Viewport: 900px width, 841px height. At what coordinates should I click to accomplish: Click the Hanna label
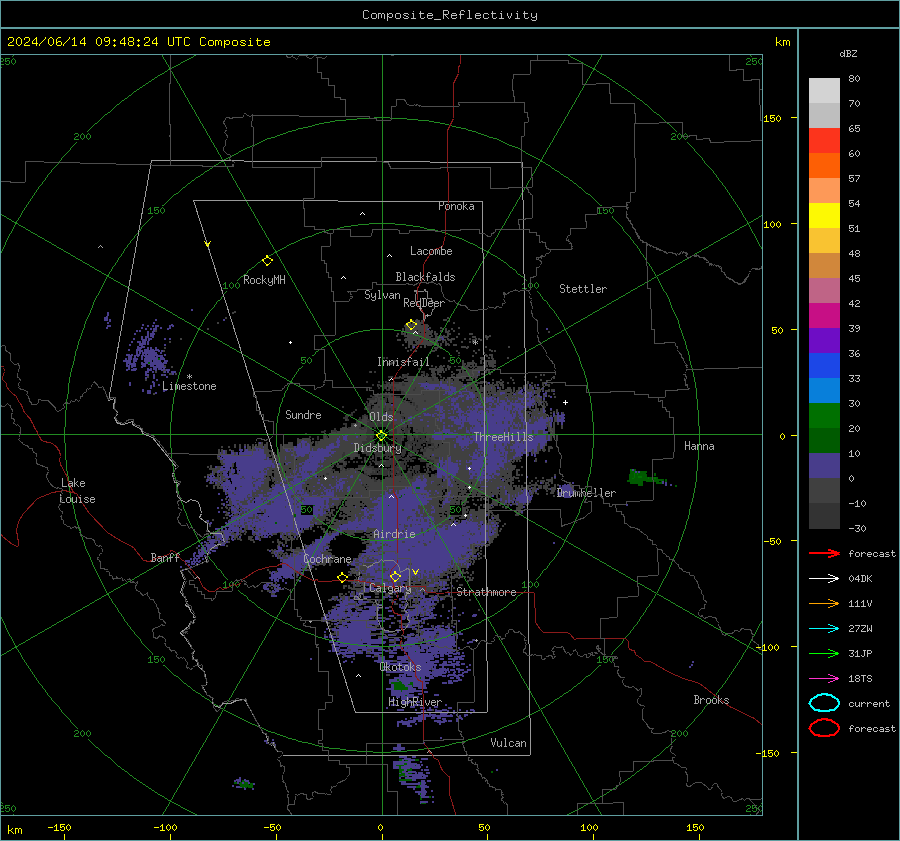699,447
